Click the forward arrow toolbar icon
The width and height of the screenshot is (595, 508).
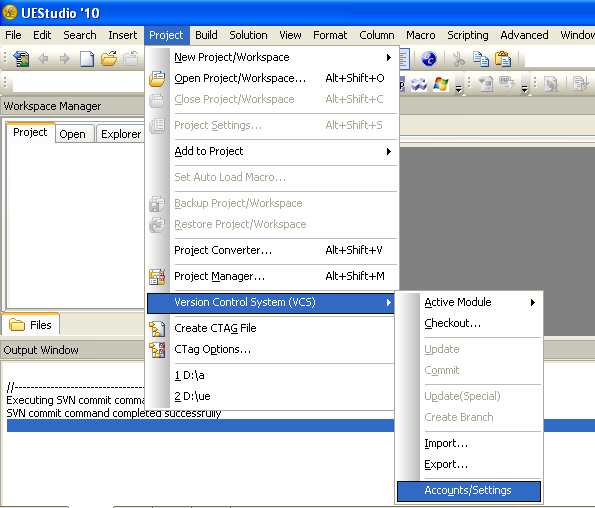(x=65, y=59)
